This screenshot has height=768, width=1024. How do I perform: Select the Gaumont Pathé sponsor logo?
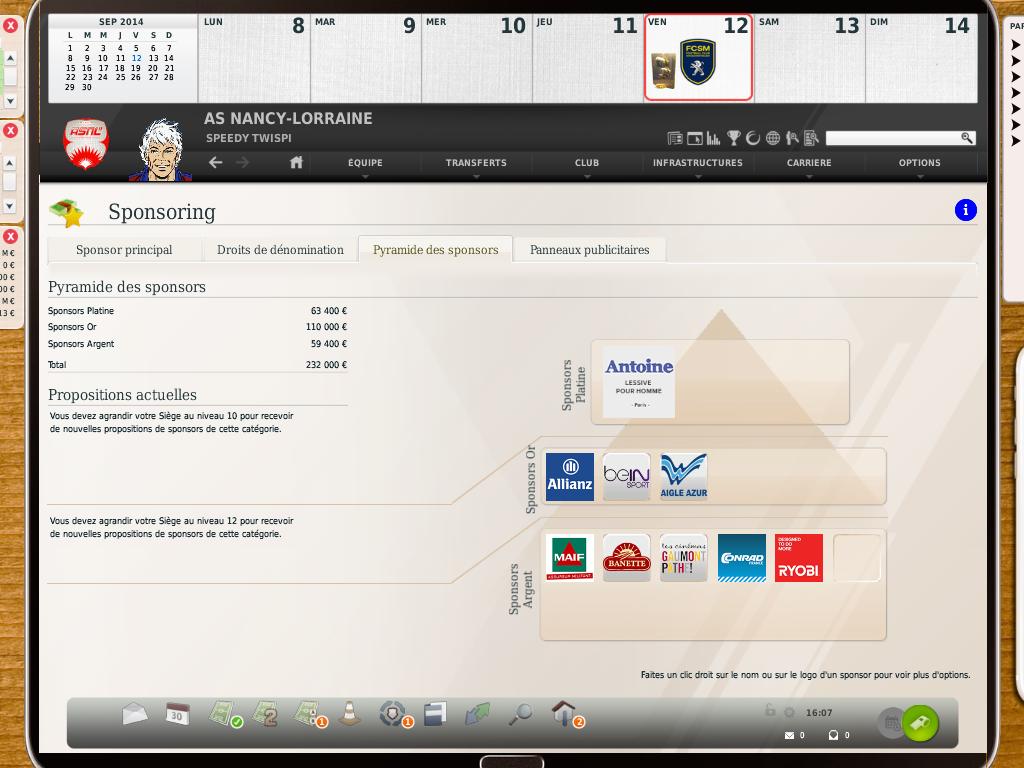(684, 558)
